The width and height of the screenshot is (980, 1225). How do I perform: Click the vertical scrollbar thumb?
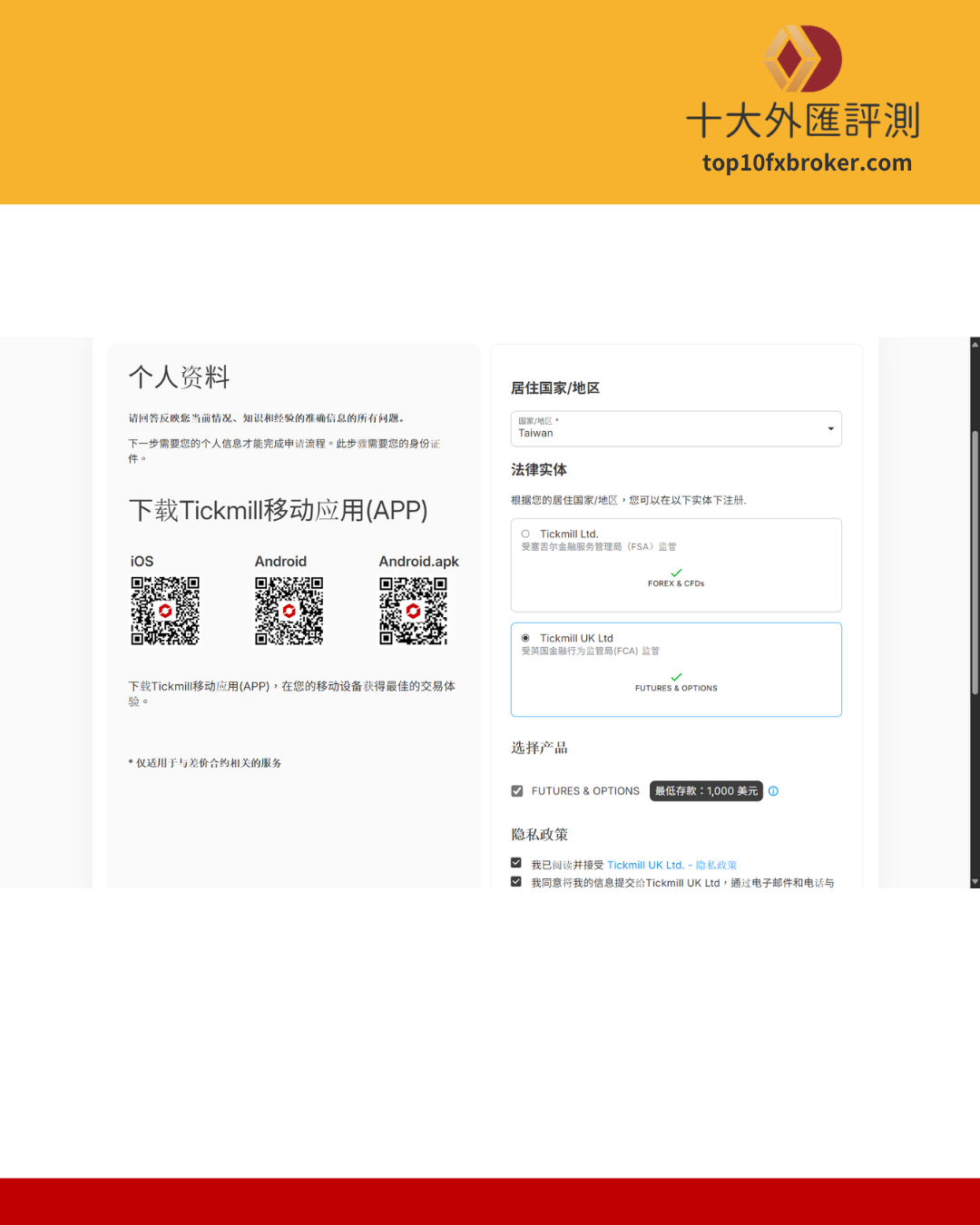tap(975, 563)
